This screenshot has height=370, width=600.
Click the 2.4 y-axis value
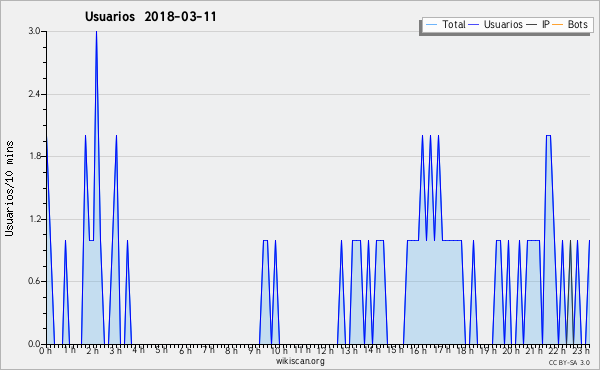pos(34,94)
